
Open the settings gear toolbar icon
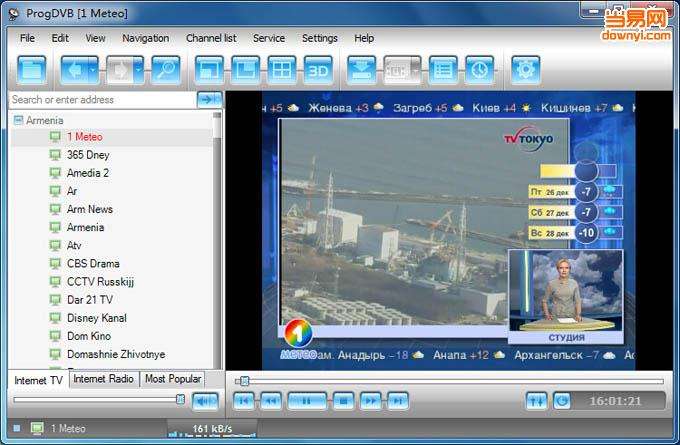point(526,70)
